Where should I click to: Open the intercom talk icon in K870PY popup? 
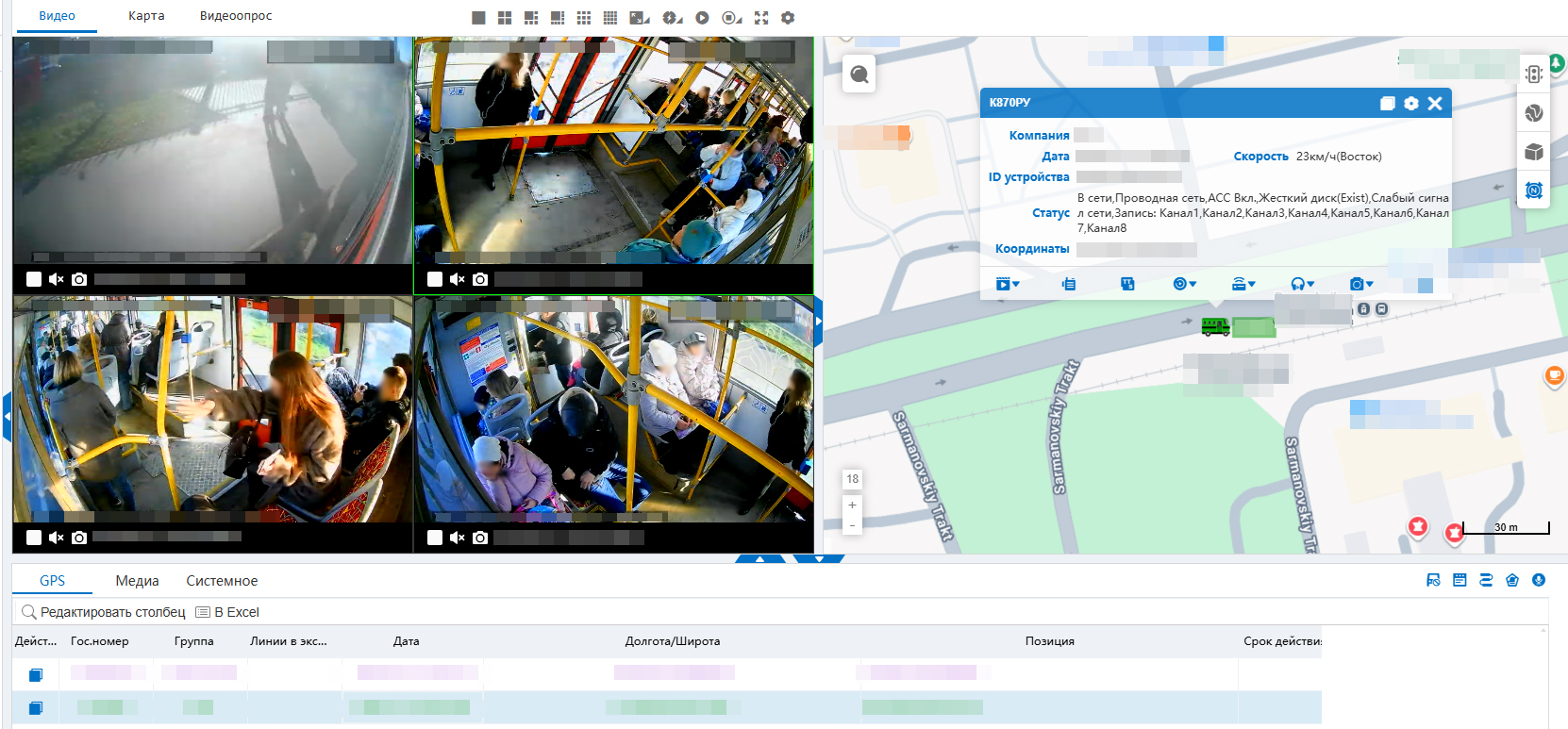tap(1068, 284)
